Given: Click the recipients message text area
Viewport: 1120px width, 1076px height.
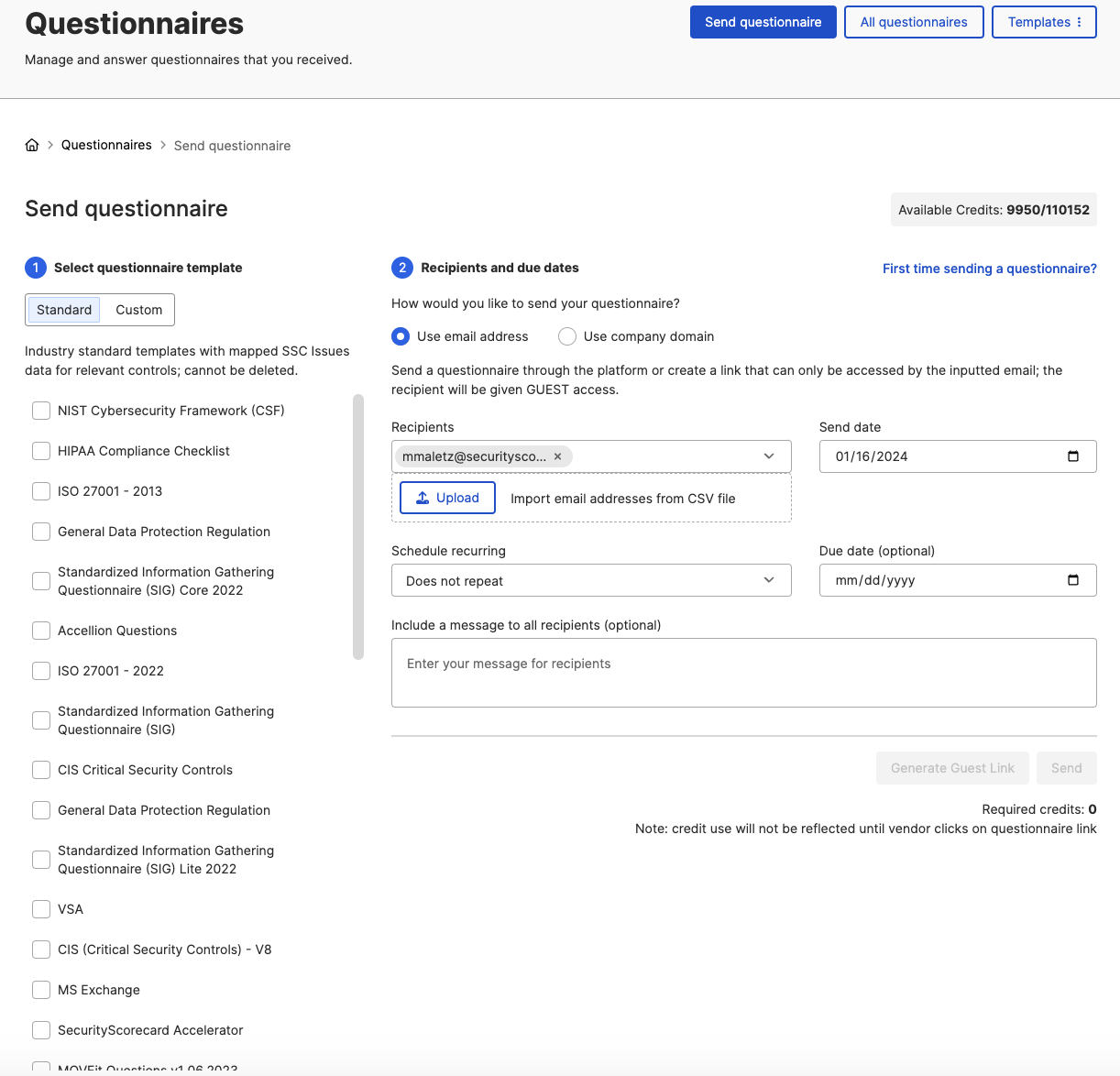Looking at the screenshot, I should point(743,672).
